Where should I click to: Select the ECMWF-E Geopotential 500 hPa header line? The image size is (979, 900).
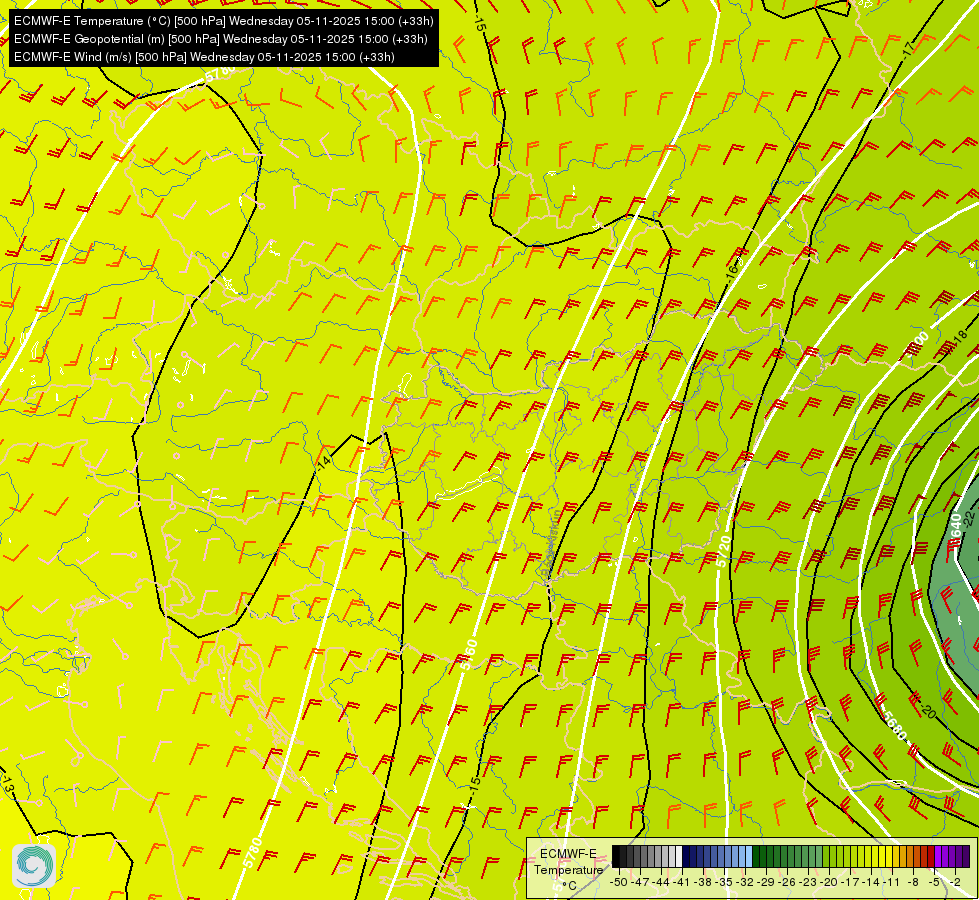pos(220,39)
